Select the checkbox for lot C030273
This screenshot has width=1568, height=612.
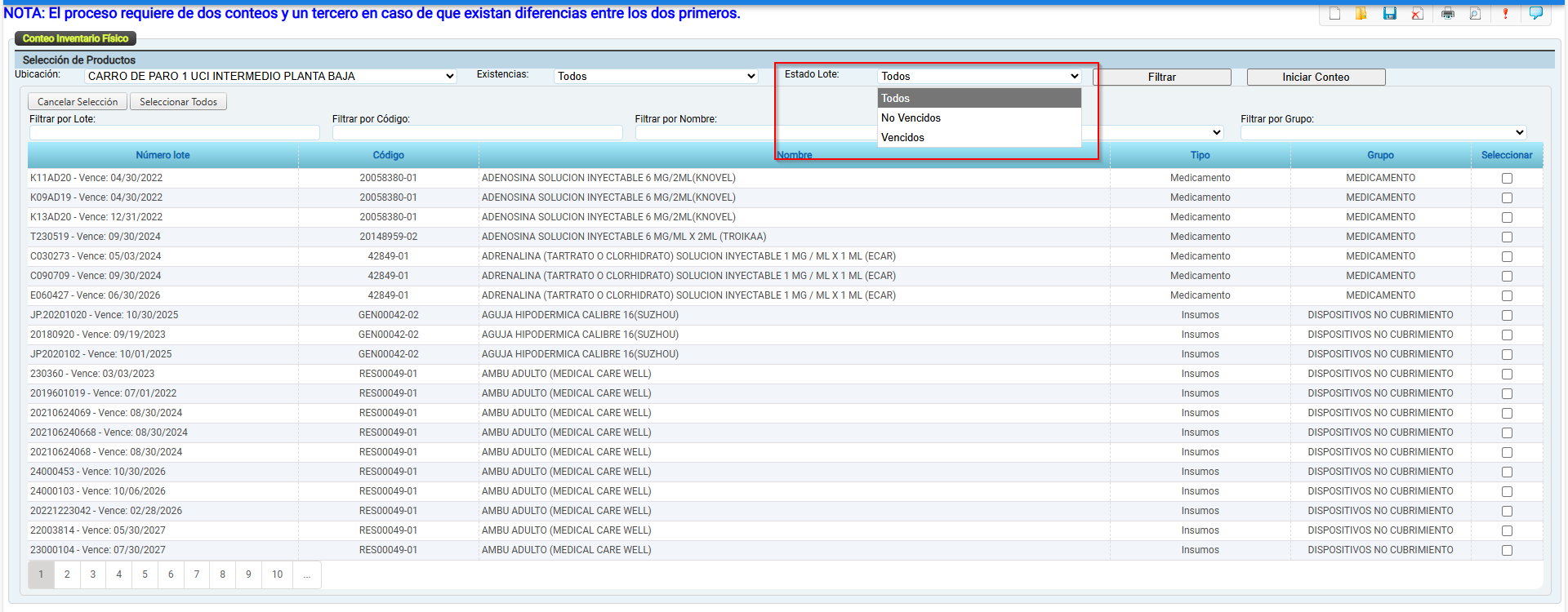click(x=1507, y=256)
